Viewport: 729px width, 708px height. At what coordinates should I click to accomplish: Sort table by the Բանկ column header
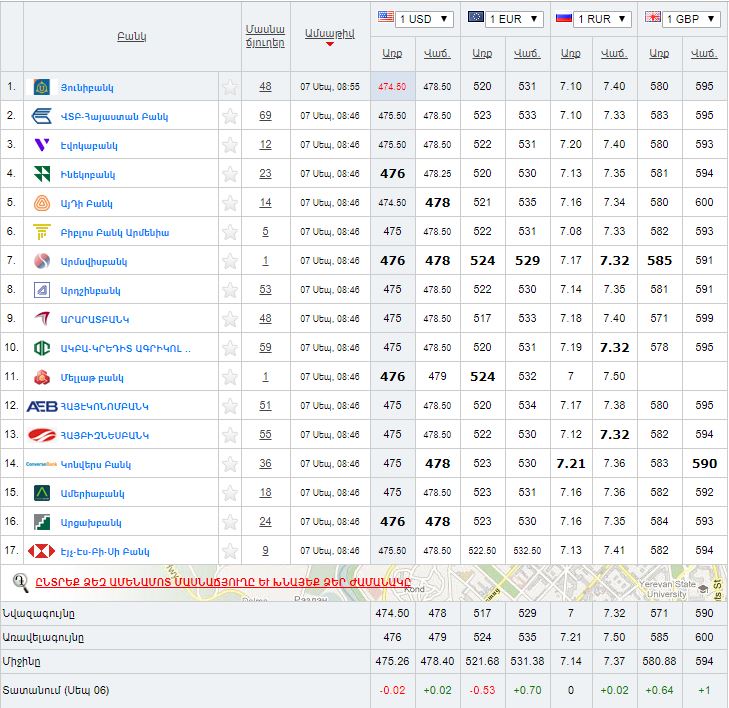[131, 37]
